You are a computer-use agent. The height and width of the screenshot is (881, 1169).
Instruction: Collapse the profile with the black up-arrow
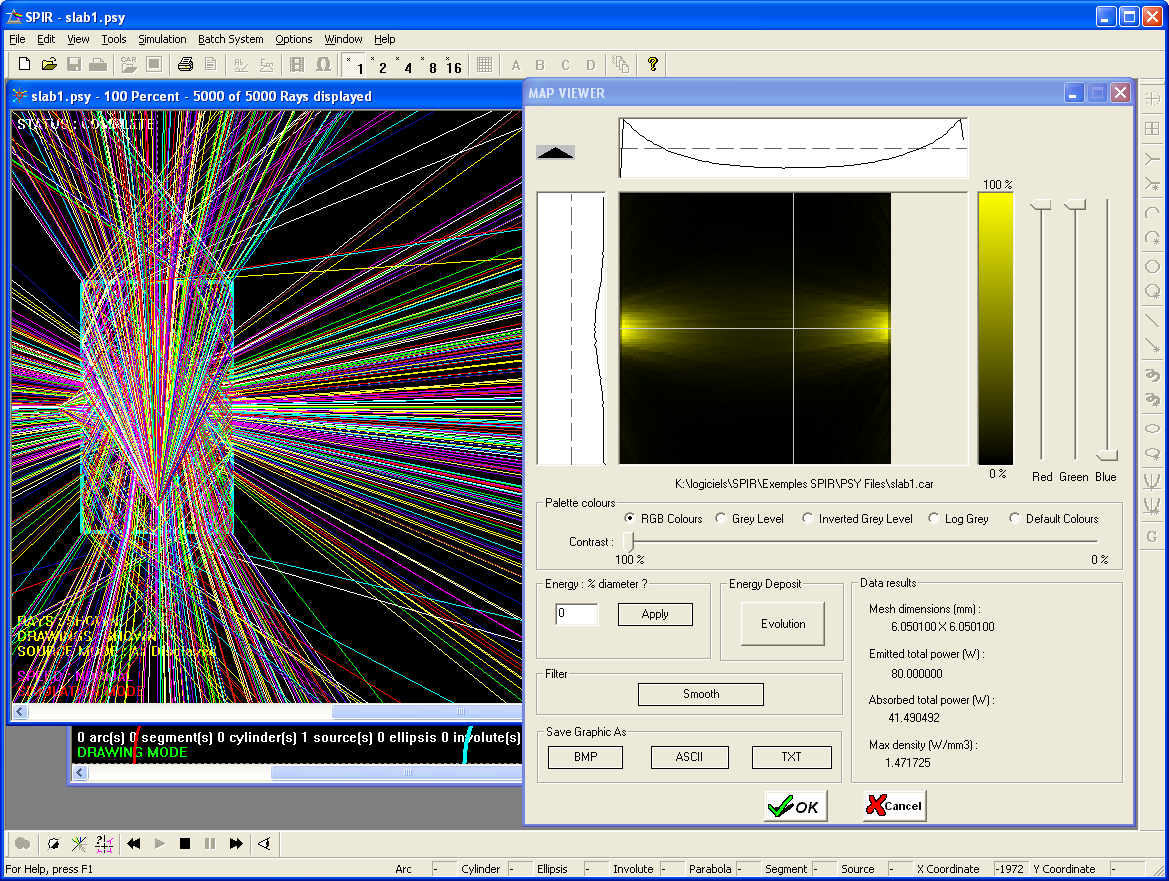click(x=556, y=152)
